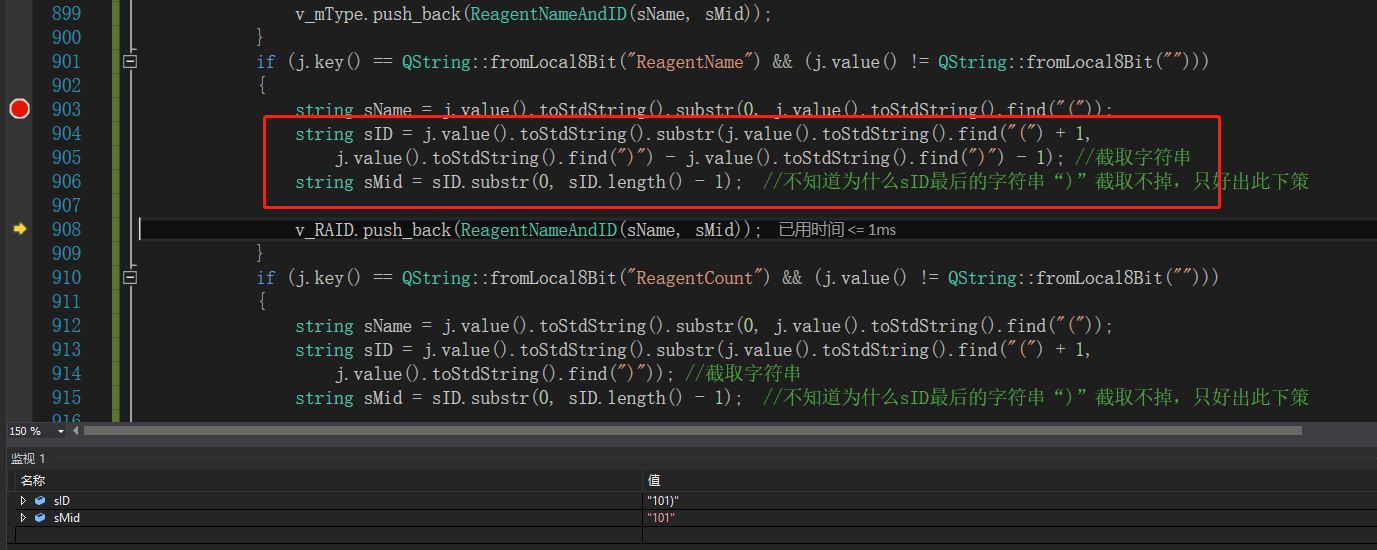
Task: Open the 150 % zoom dropdown
Action: 61,431
